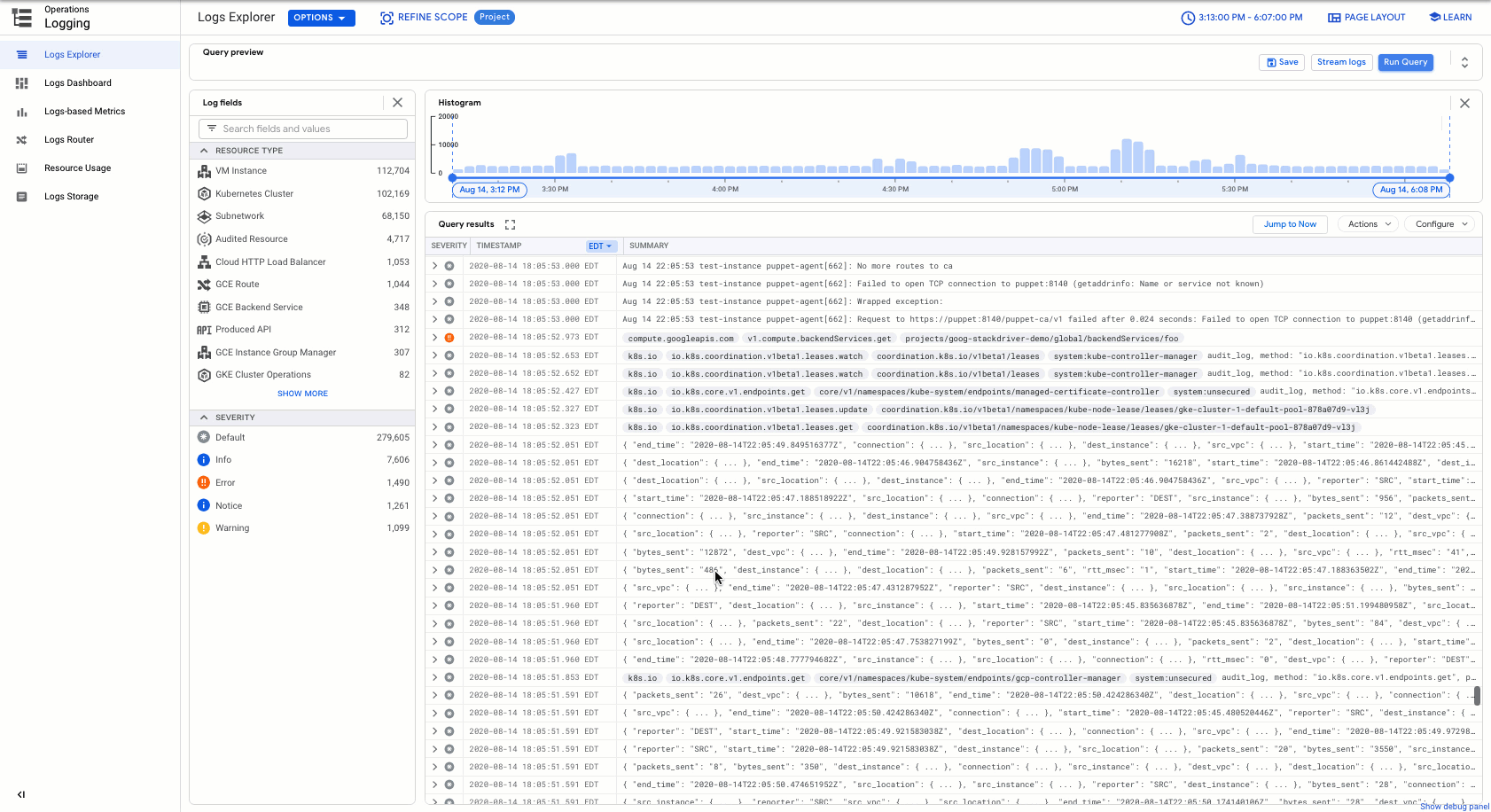Image resolution: width=1491 pixels, height=812 pixels.
Task: Click the Show debug panel link
Action: pyautogui.click(x=1454, y=807)
